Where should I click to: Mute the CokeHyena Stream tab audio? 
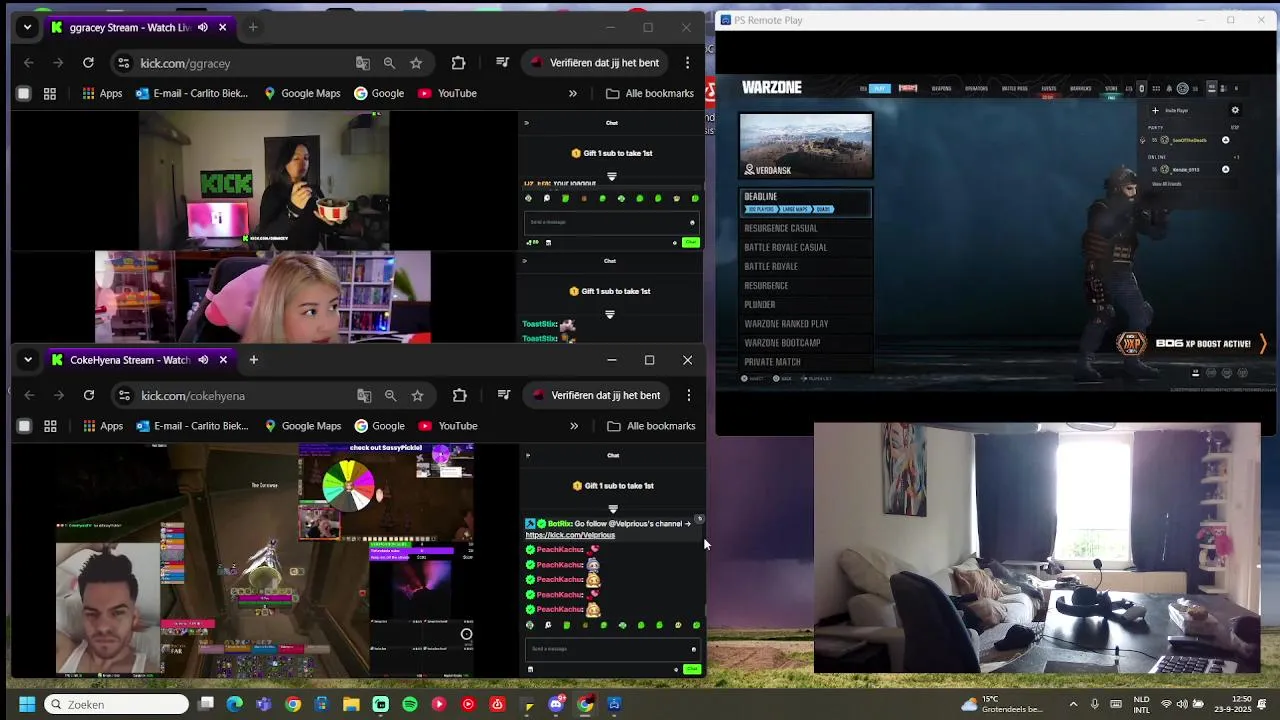click(203, 360)
